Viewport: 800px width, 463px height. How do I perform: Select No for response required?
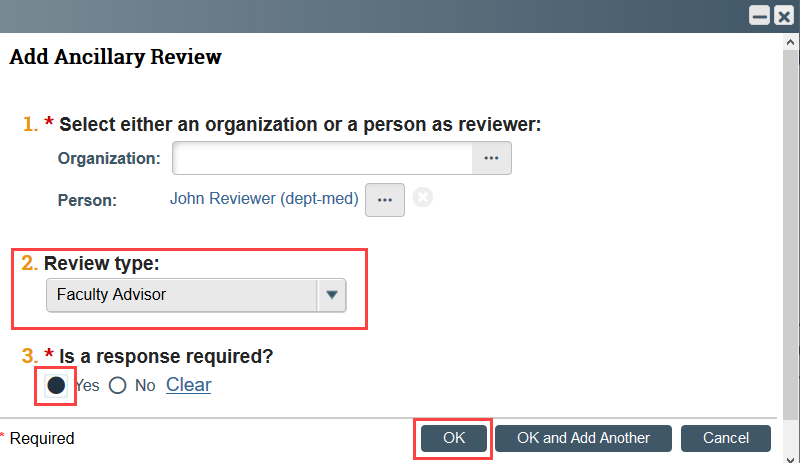click(x=117, y=385)
